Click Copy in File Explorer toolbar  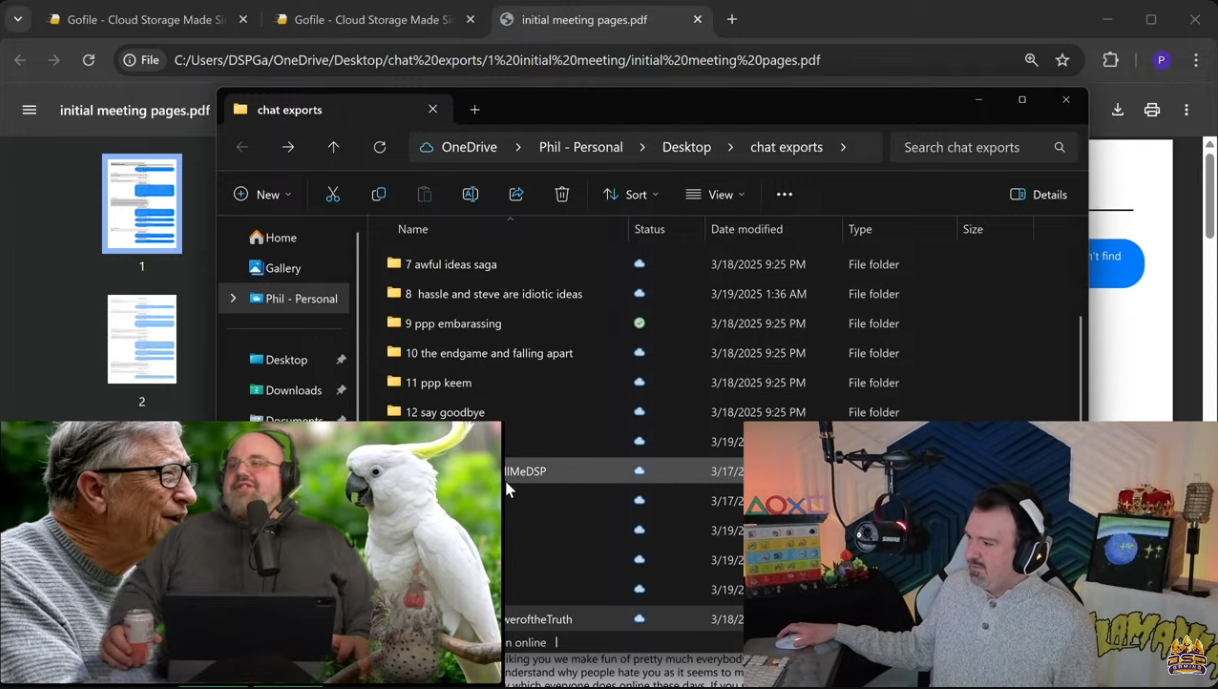pos(379,194)
